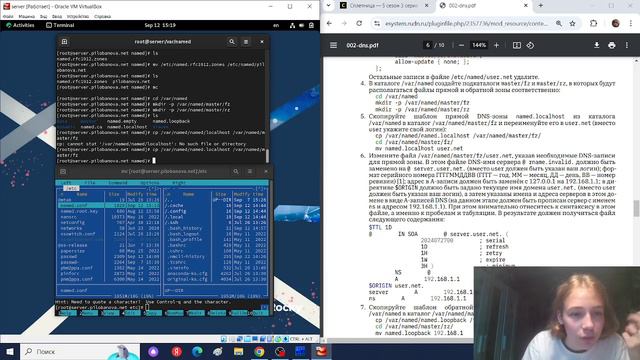Open Chrome profile avatar
The height and width of the screenshot is (360, 640).
(616, 24)
